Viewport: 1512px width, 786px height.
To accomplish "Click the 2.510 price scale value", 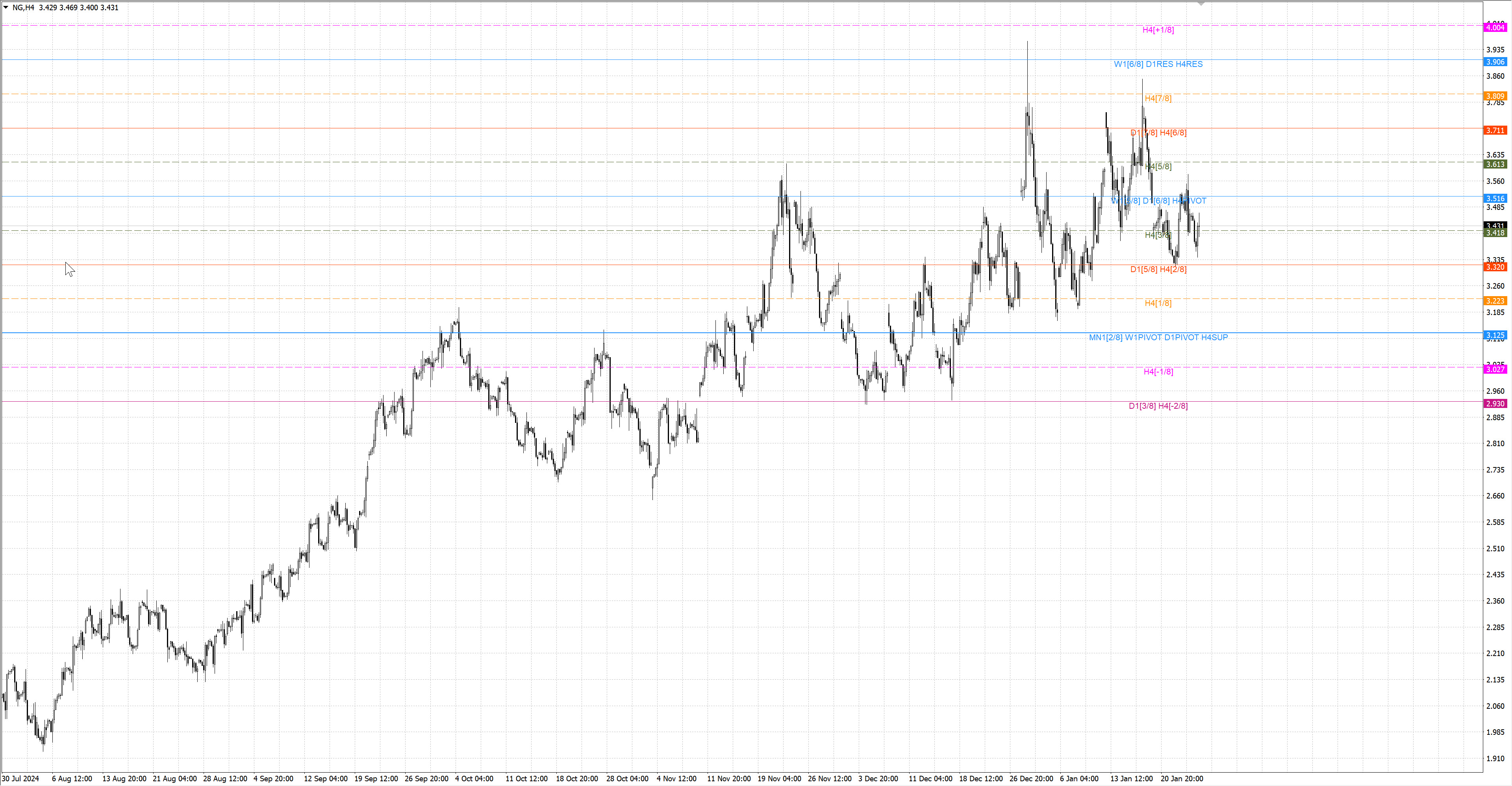I will pos(1495,549).
